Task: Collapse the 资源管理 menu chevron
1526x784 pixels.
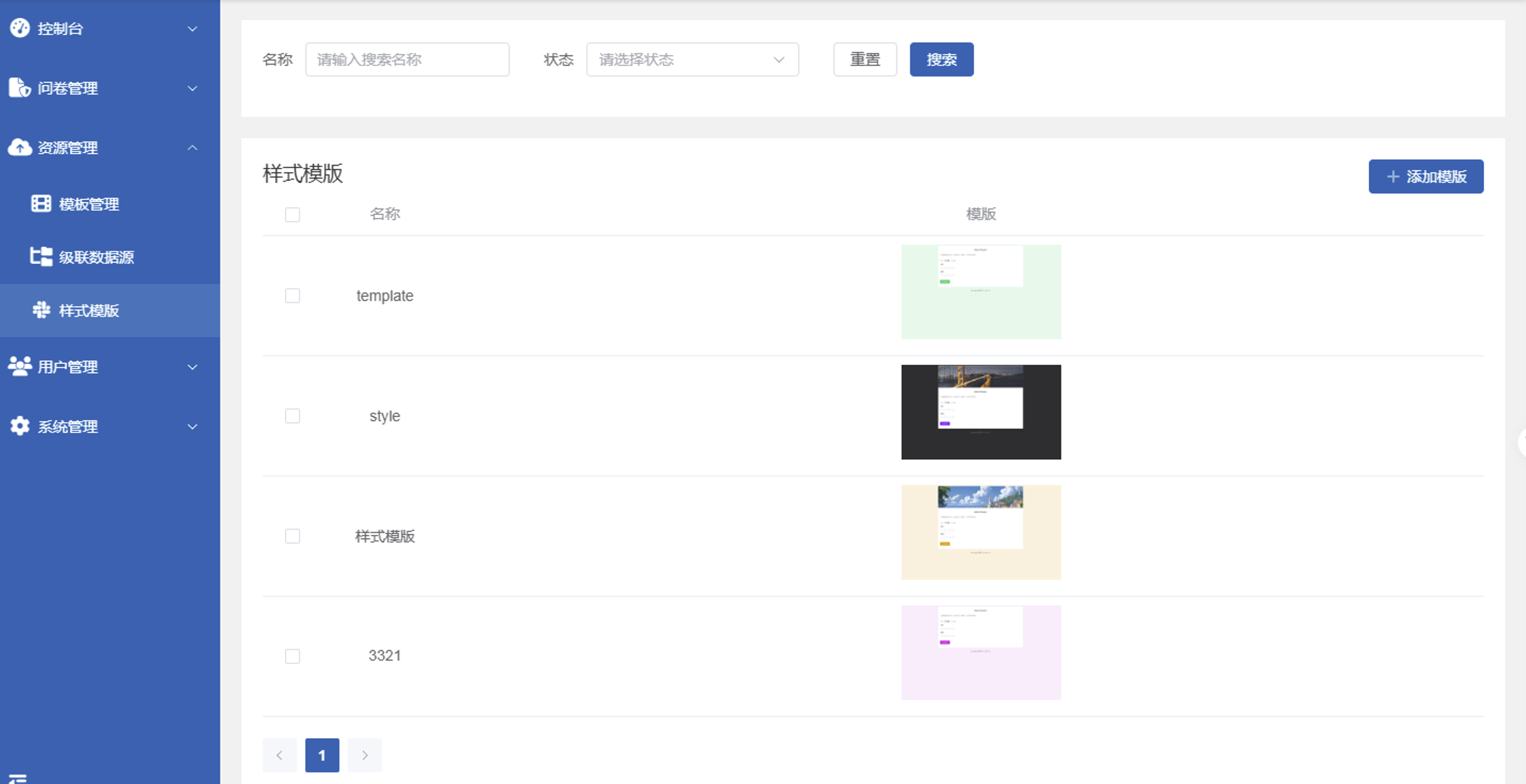Action: click(x=193, y=147)
